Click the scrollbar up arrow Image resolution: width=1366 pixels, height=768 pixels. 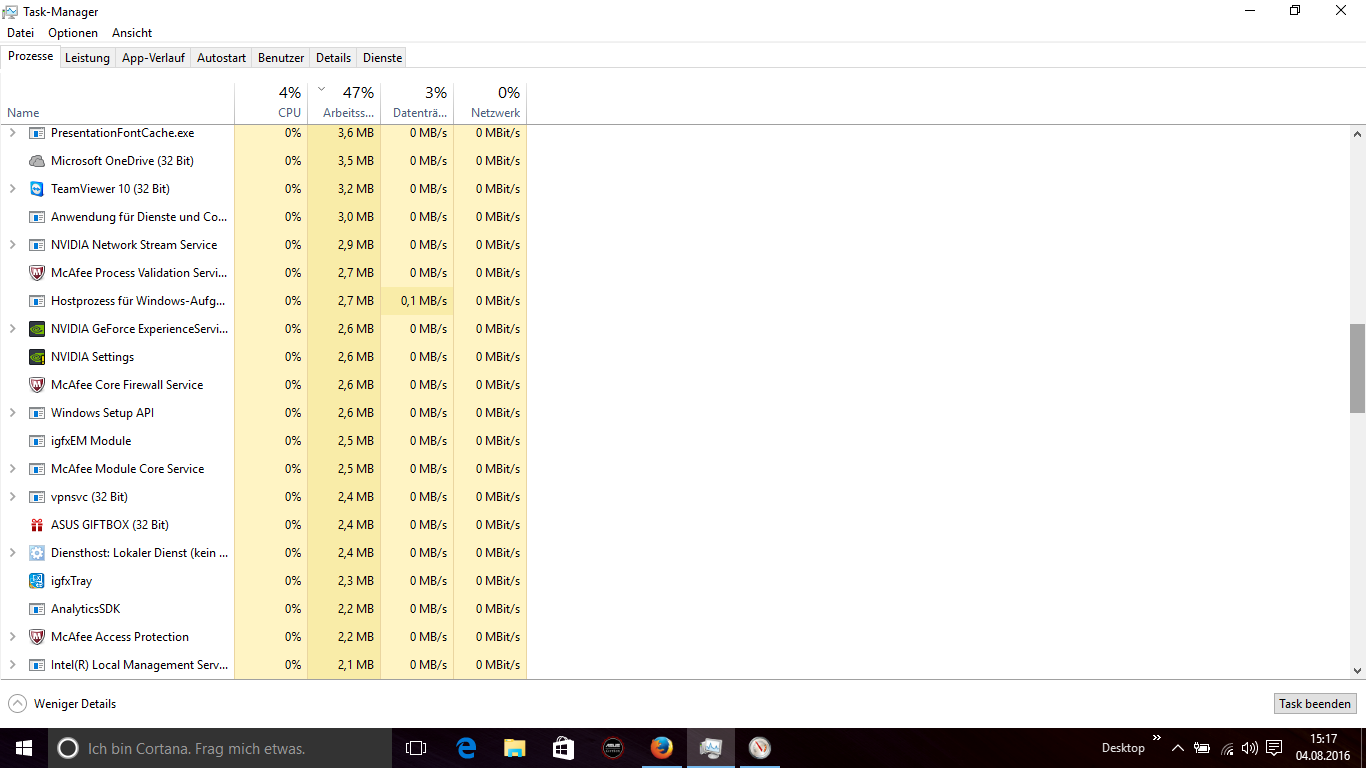coord(1357,133)
